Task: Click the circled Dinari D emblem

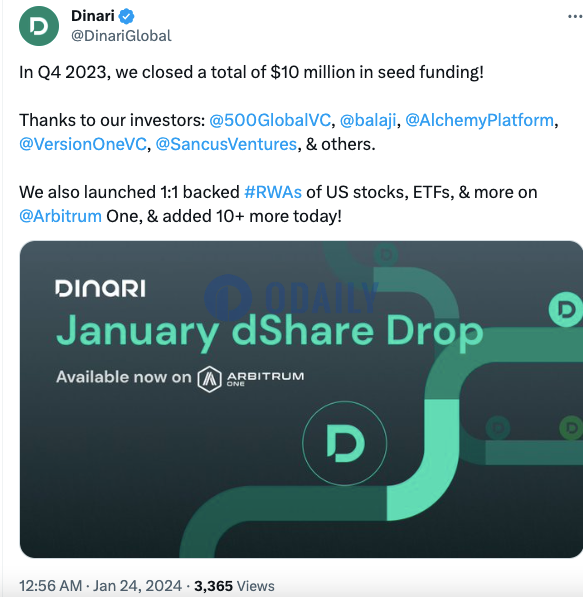Action: [345, 443]
